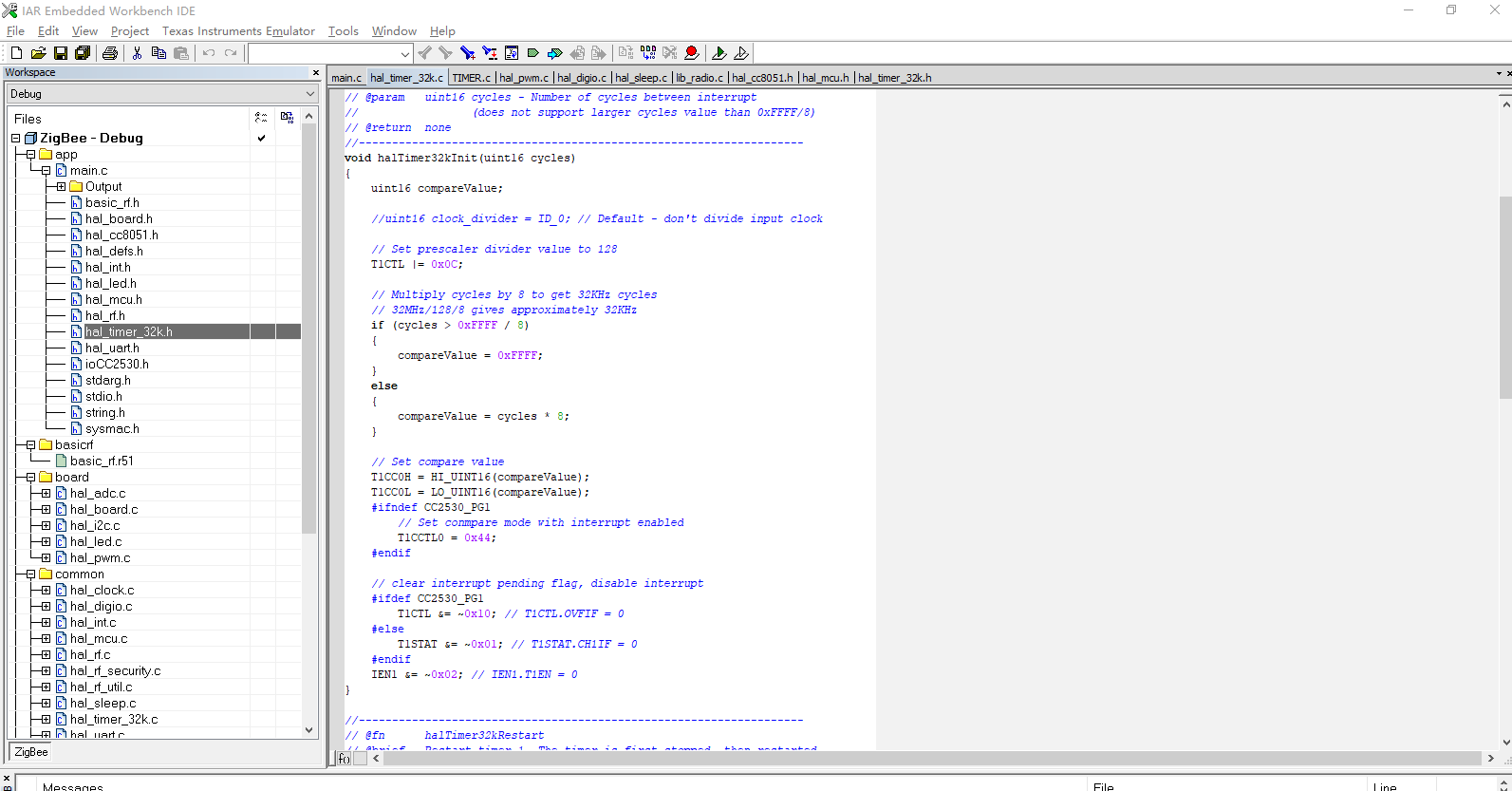
Task: Switch to the TIMER.c editor tab
Action: coord(471,78)
